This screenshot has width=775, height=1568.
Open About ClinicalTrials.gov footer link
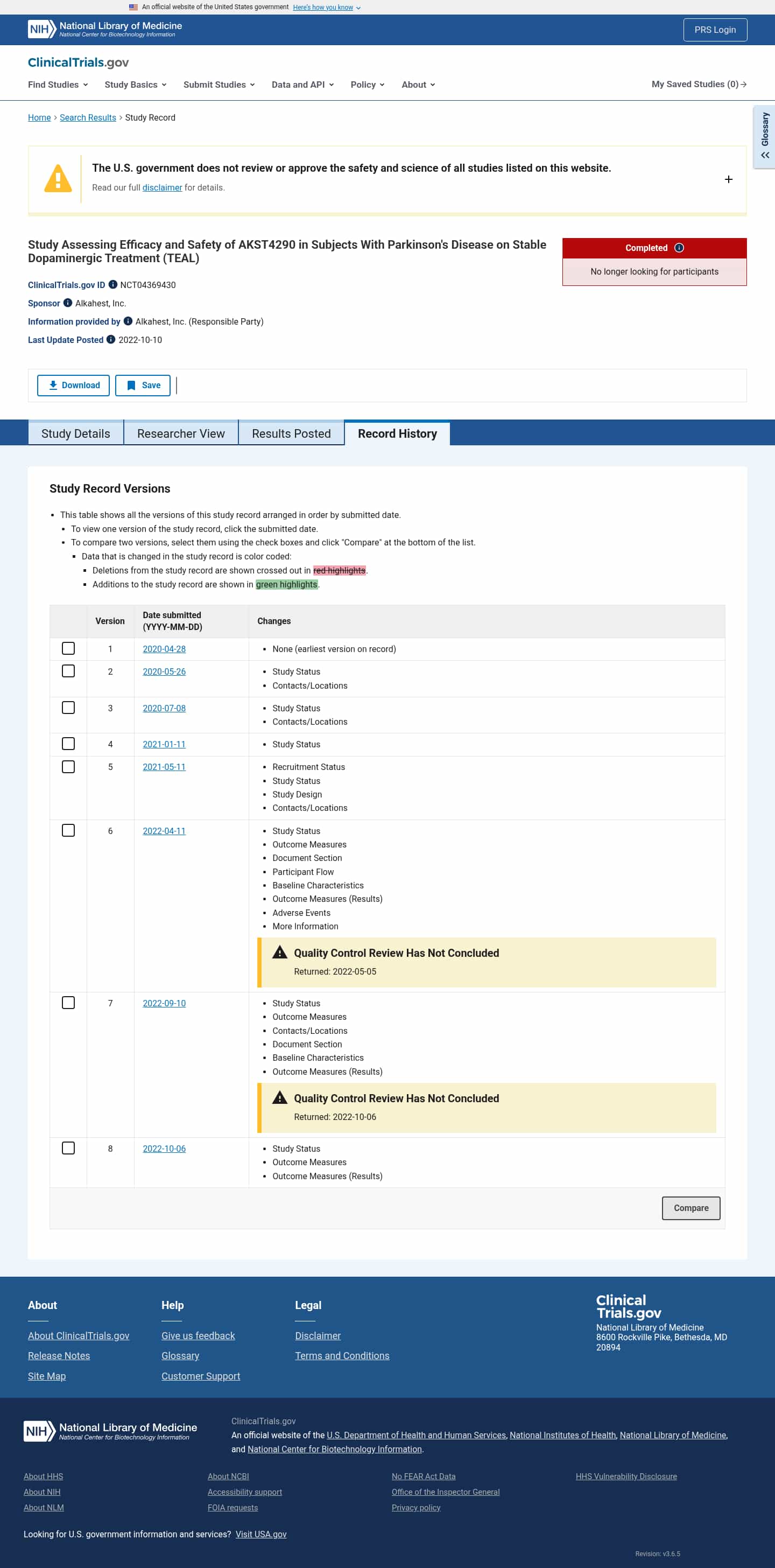tap(79, 1335)
